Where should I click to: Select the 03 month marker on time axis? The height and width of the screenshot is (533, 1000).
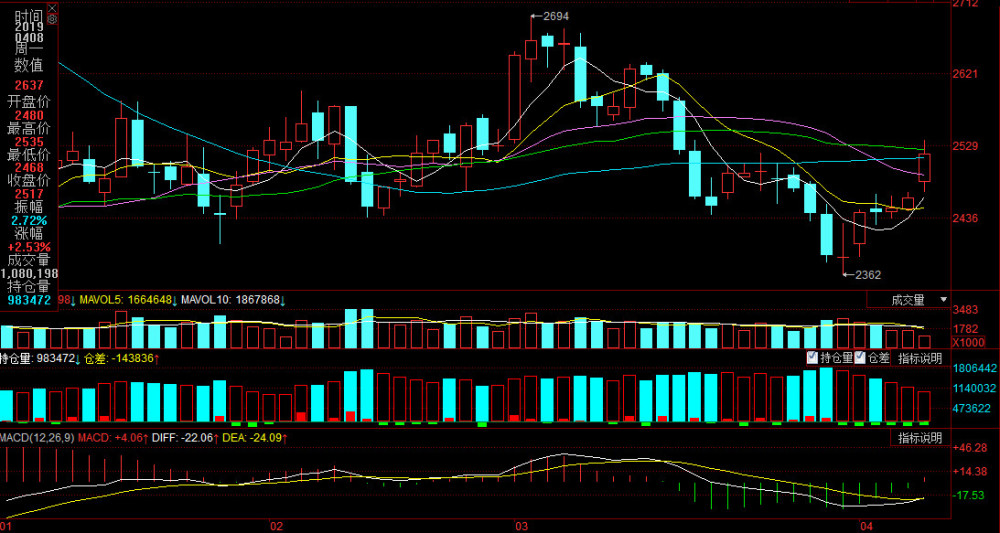(522, 527)
